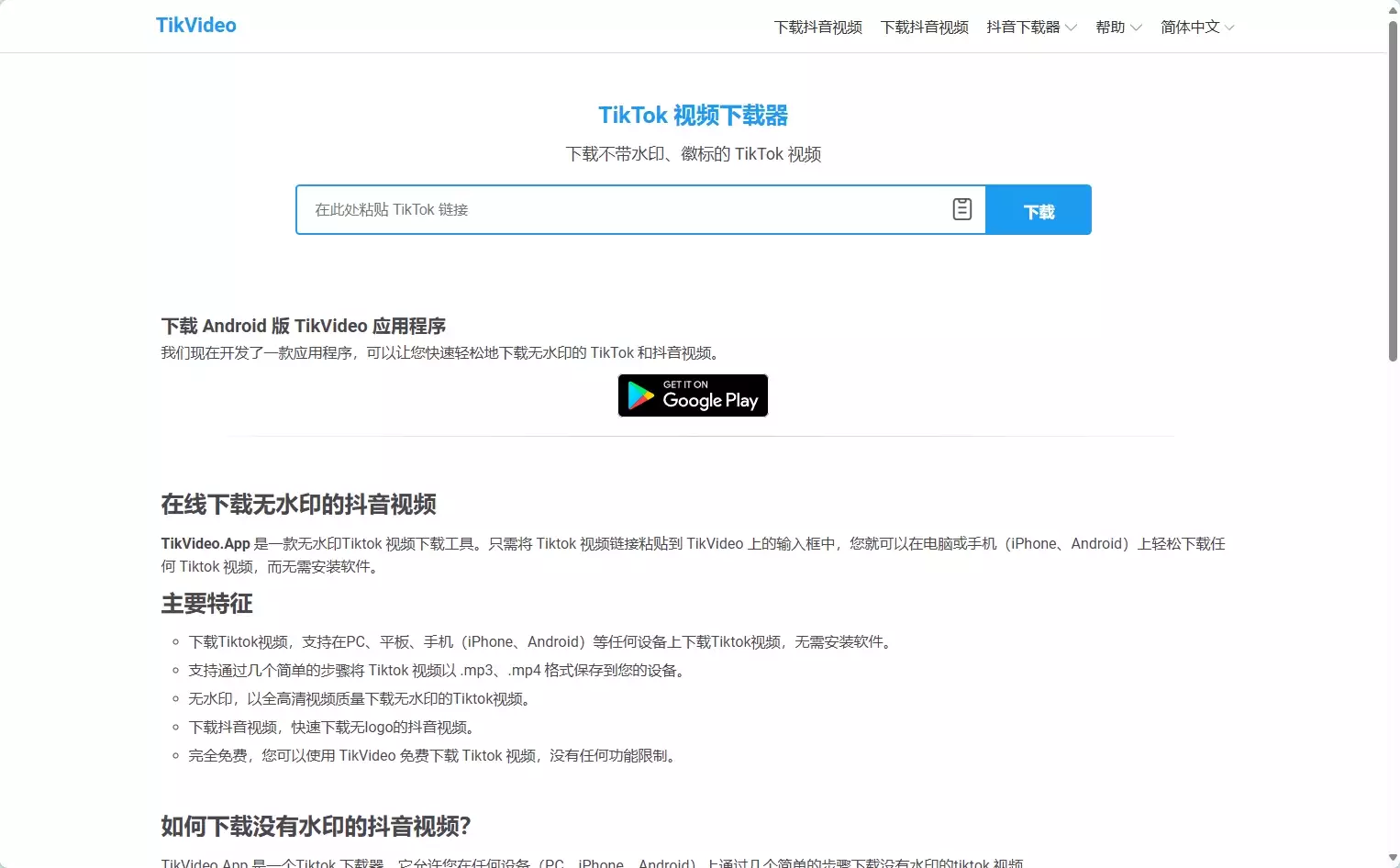Click the bullet starting 无水印，以全高清视频质量
The height and width of the screenshot is (868, 1400).
[361, 699]
